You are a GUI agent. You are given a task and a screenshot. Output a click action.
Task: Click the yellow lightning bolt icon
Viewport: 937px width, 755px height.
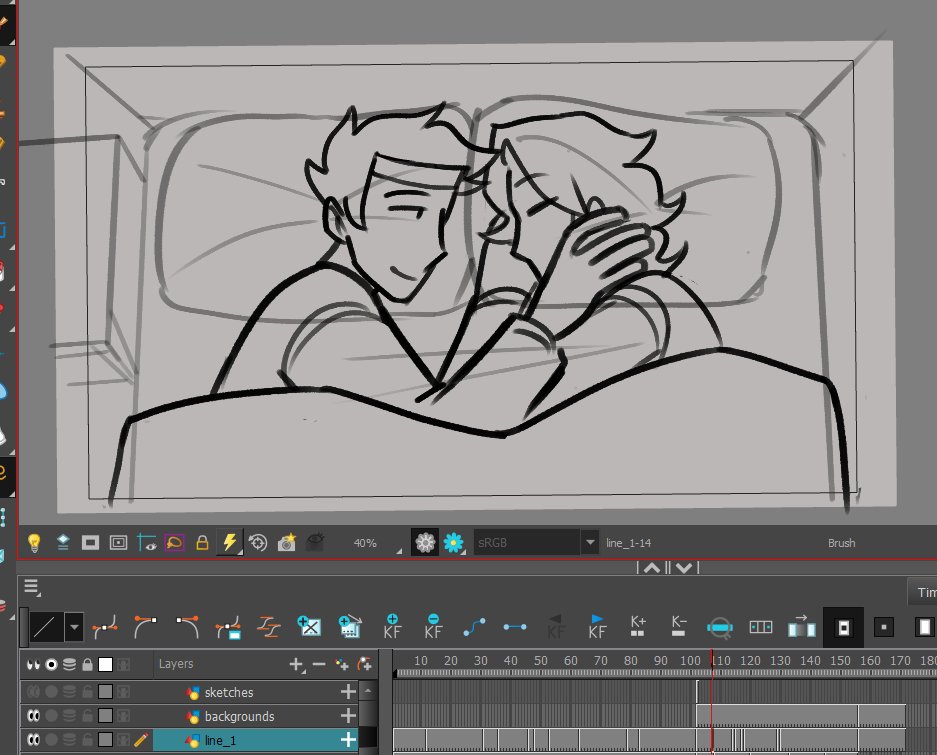(x=229, y=542)
